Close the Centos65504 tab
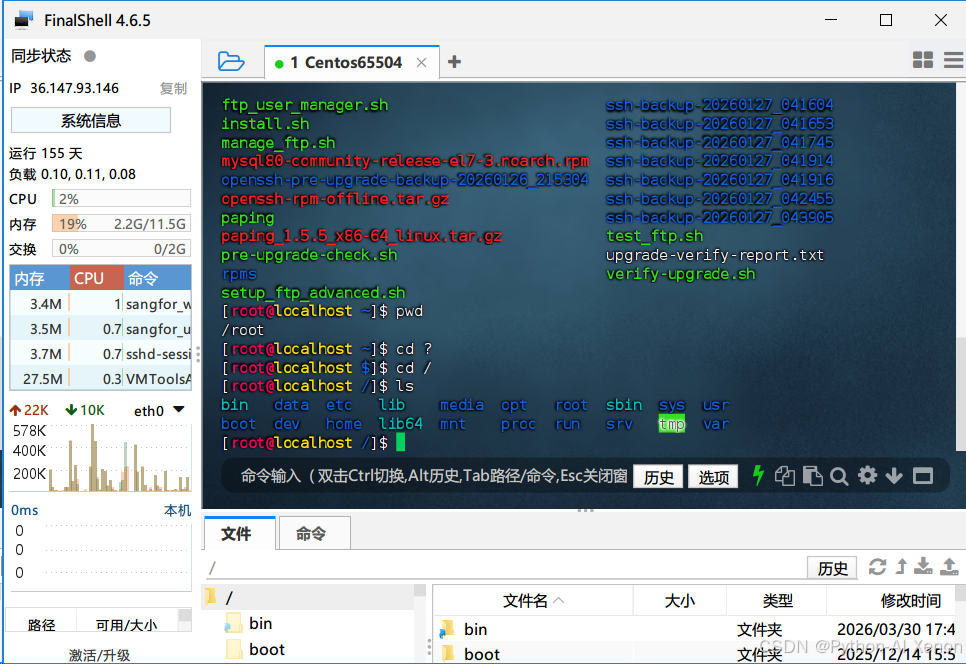The height and width of the screenshot is (664, 966). (421, 62)
